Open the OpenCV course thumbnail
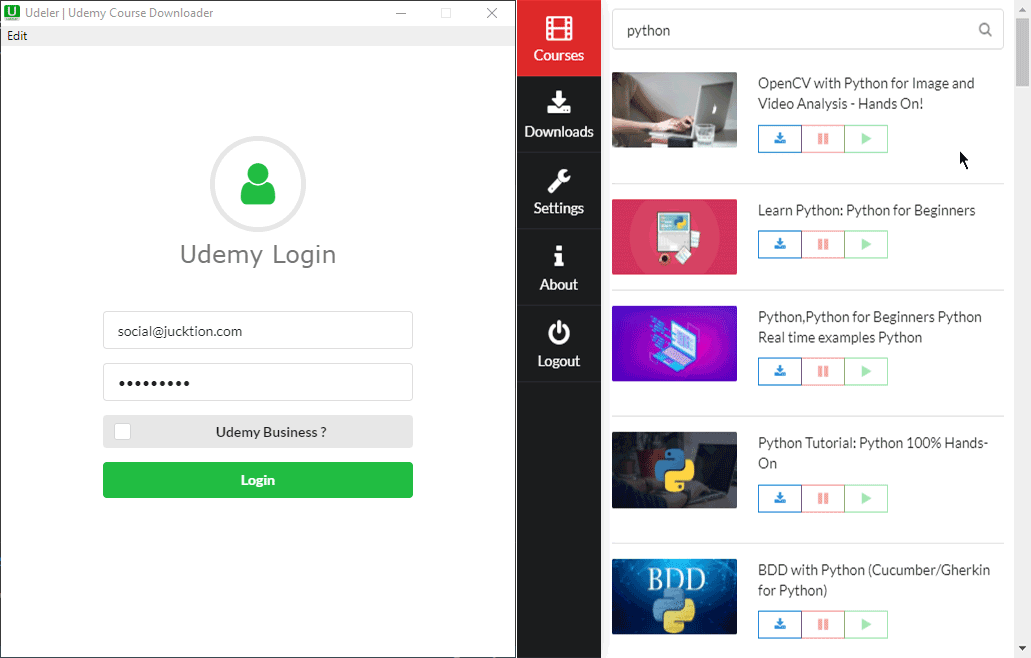 (x=674, y=110)
